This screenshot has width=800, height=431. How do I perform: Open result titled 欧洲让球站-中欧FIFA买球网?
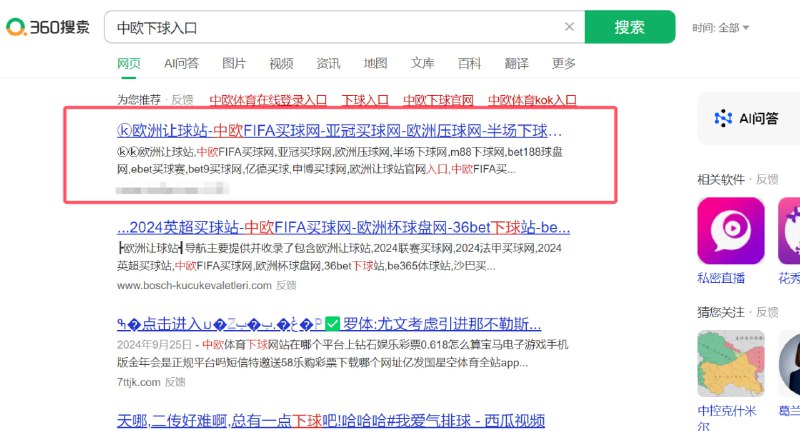click(339, 131)
